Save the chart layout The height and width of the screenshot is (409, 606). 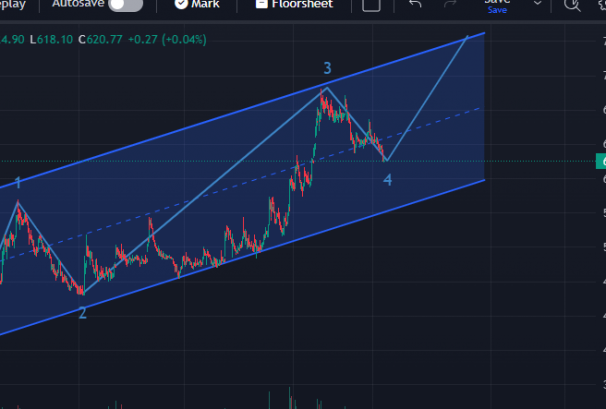[x=497, y=5]
